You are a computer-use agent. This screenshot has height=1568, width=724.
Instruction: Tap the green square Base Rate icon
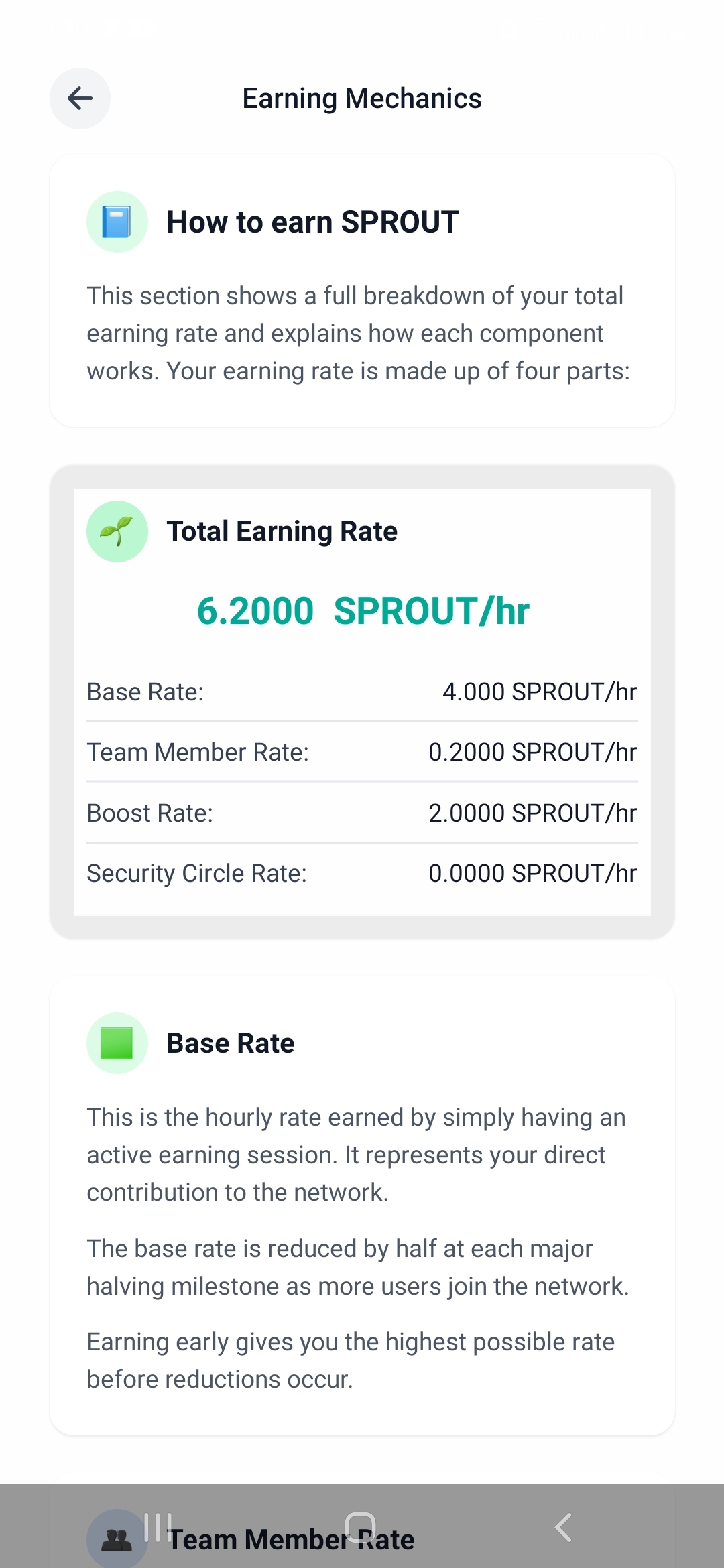point(117,1043)
